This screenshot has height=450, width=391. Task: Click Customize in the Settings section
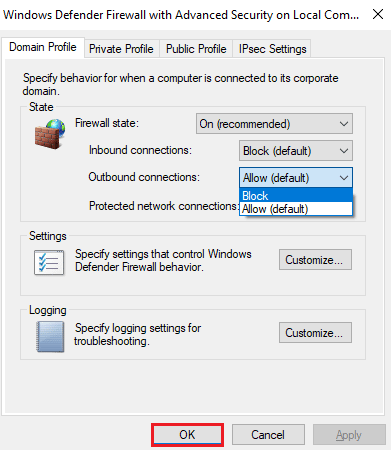(x=315, y=260)
